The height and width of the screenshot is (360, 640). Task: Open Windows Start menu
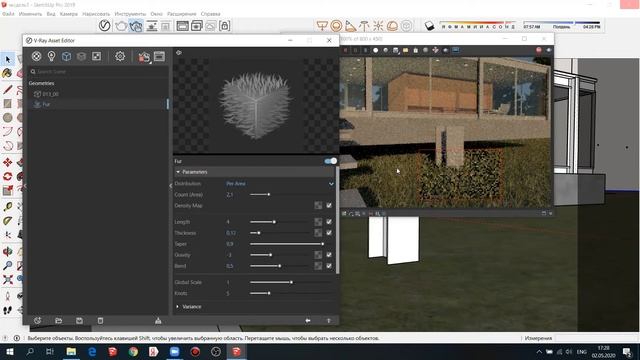(x=9, y=351)
